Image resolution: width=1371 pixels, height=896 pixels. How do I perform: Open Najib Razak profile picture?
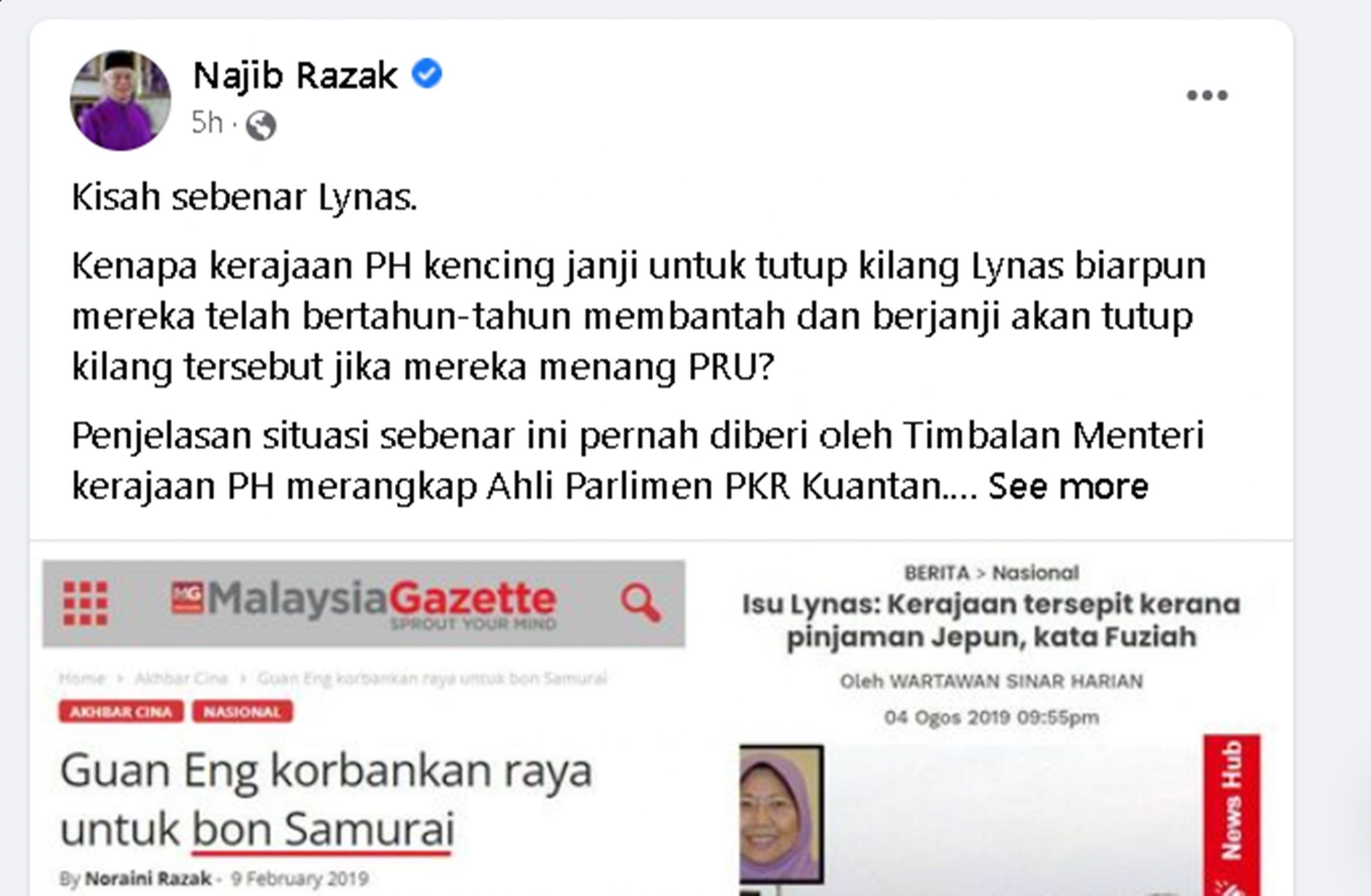(x=120, y=100)
